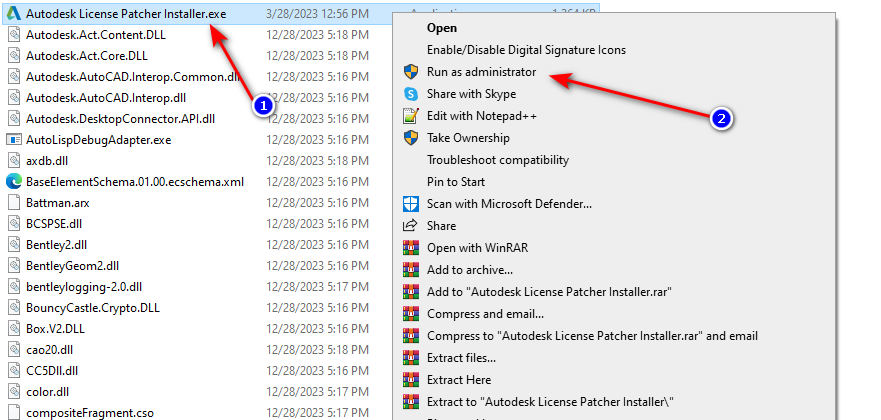This screenshot has height=420, width=881.
Task: Click the Microsoft Defender shield icon
Action: (411, 204)
